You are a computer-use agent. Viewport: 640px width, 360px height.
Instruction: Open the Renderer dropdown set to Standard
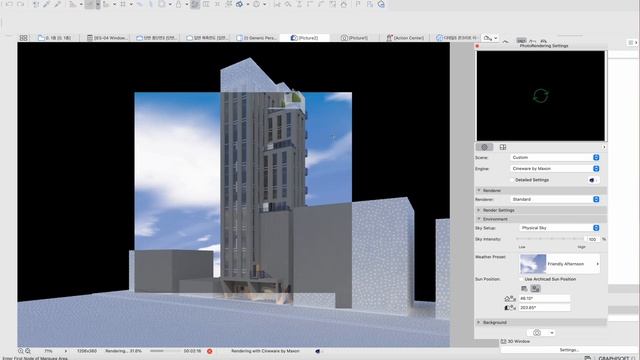coord(555,199)
